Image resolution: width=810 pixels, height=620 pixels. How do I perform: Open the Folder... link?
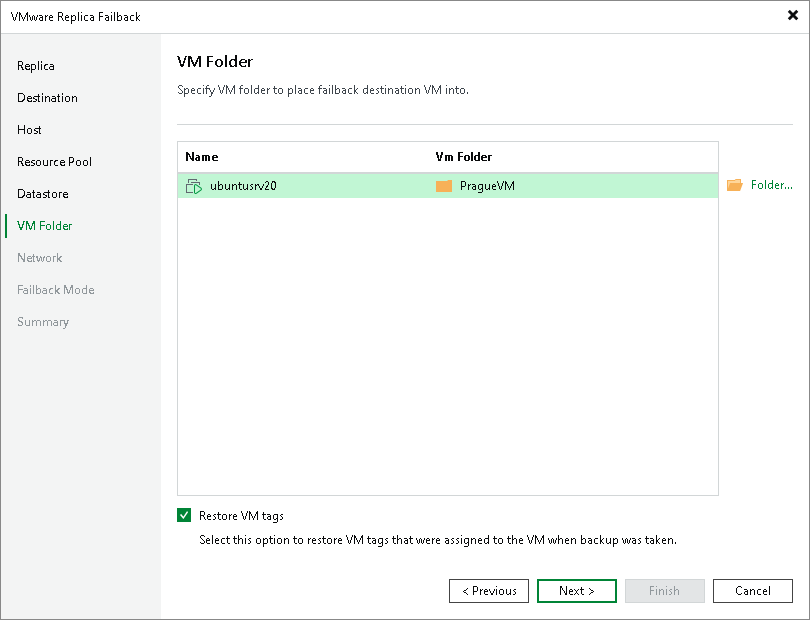point(771,185)
